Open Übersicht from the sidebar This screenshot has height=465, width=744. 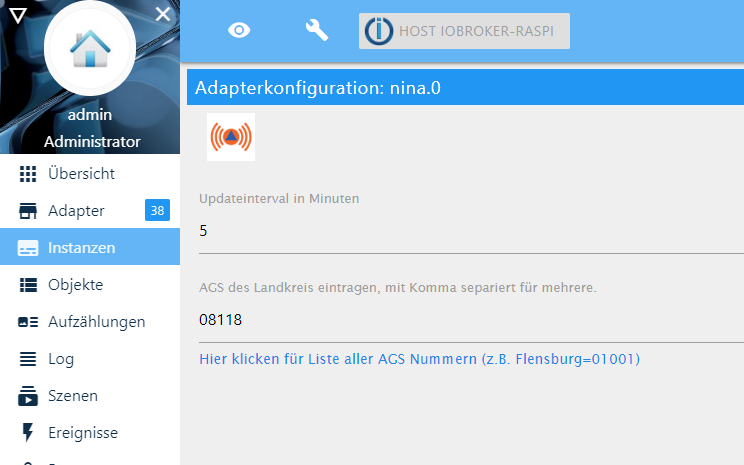click(81, 173)
